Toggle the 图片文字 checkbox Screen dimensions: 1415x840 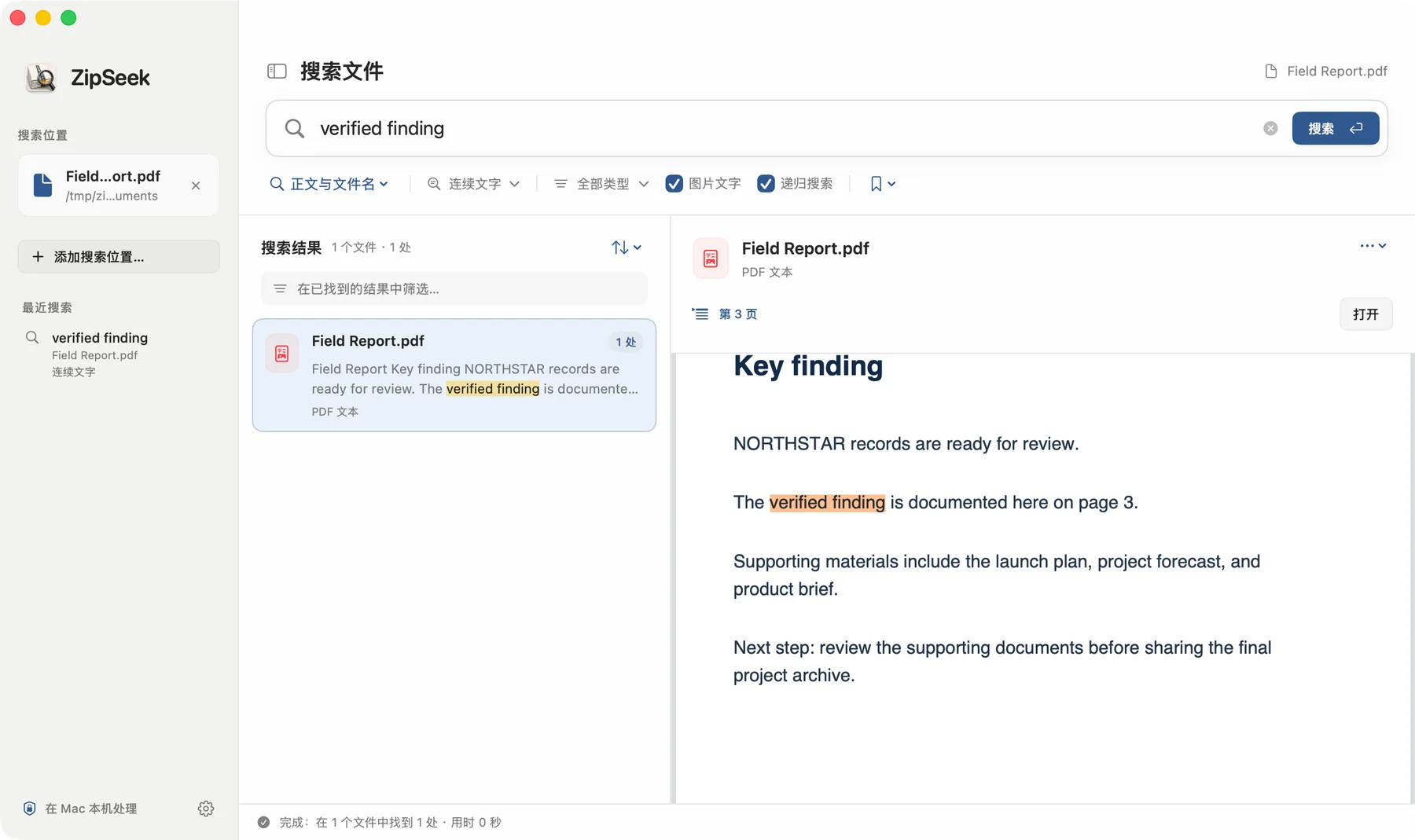point(674,183)
